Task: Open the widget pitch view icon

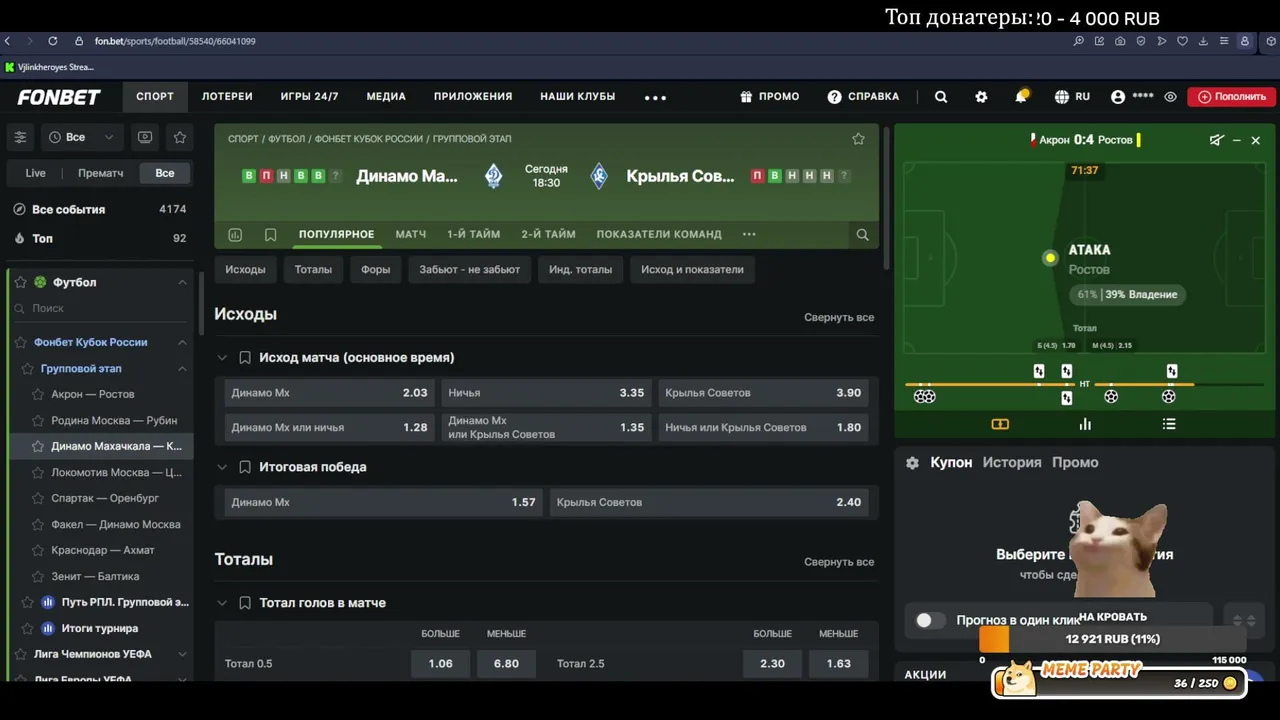Action: [1000, 424]
